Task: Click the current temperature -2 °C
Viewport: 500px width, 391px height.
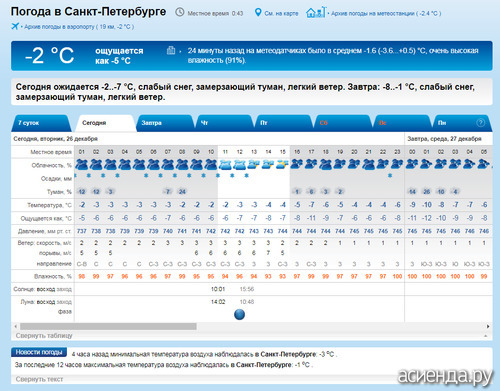Action: 49,55
